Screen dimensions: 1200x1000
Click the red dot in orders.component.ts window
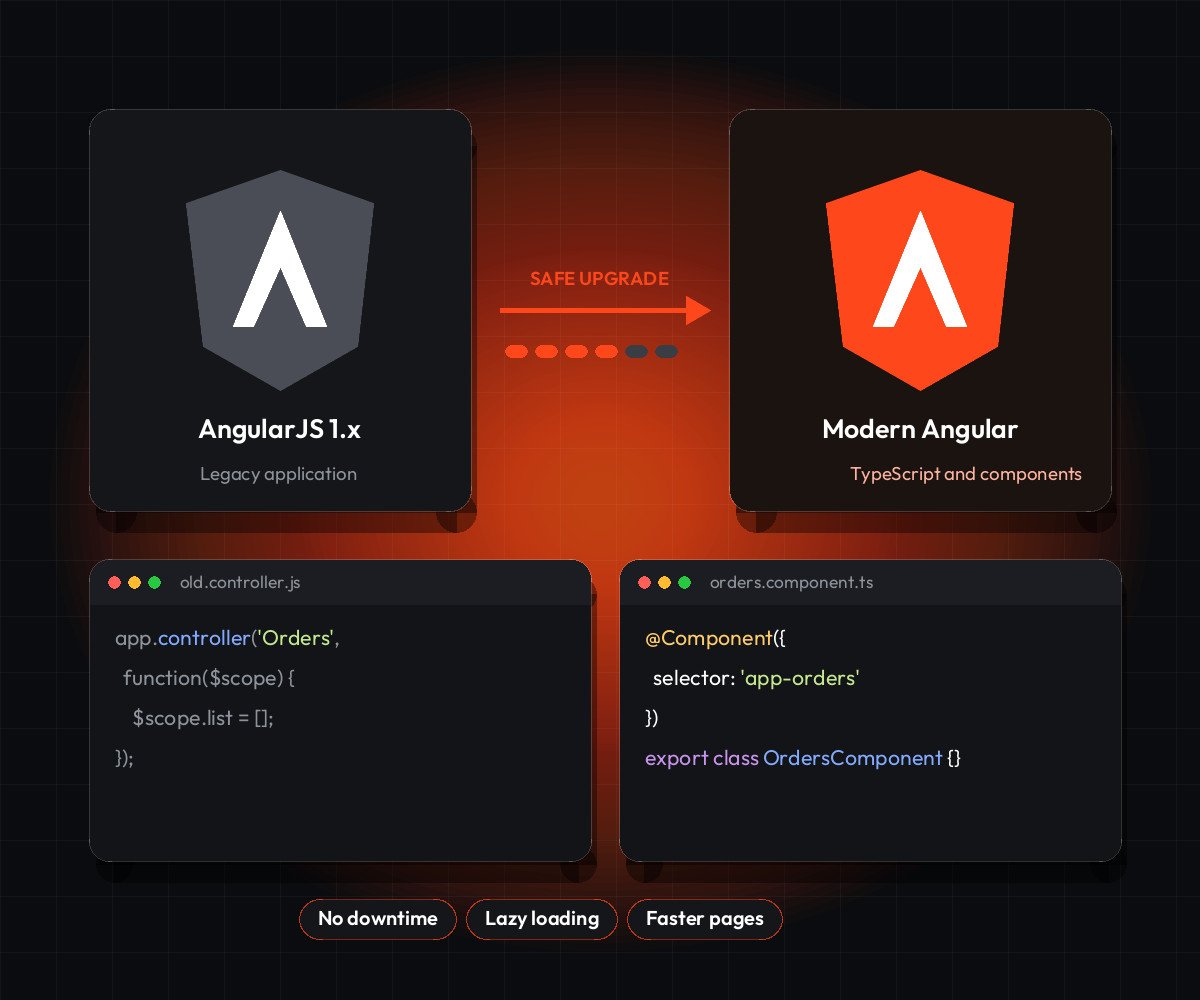[x=644, y=582]
